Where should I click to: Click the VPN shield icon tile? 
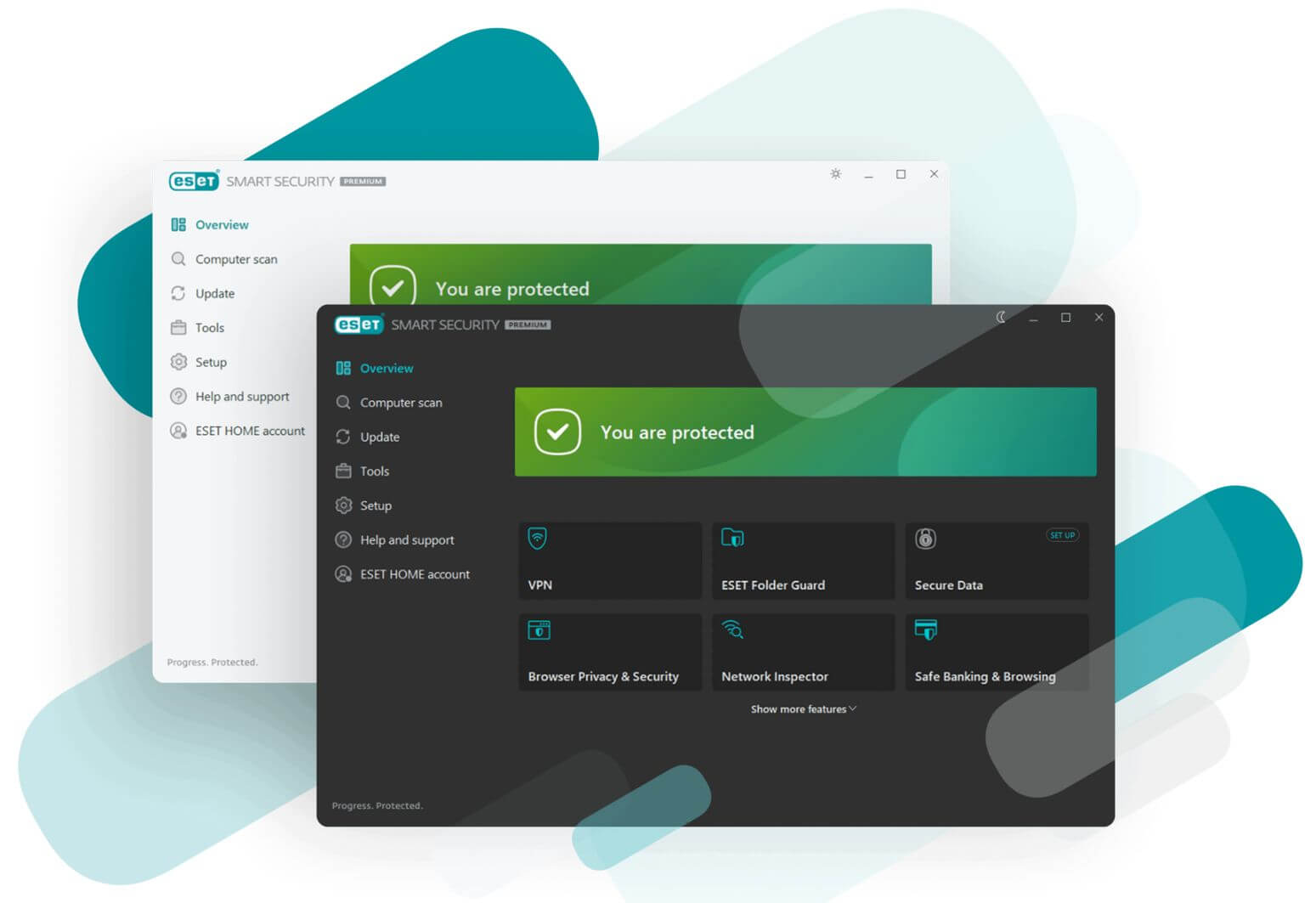click(x=537, y=539)
